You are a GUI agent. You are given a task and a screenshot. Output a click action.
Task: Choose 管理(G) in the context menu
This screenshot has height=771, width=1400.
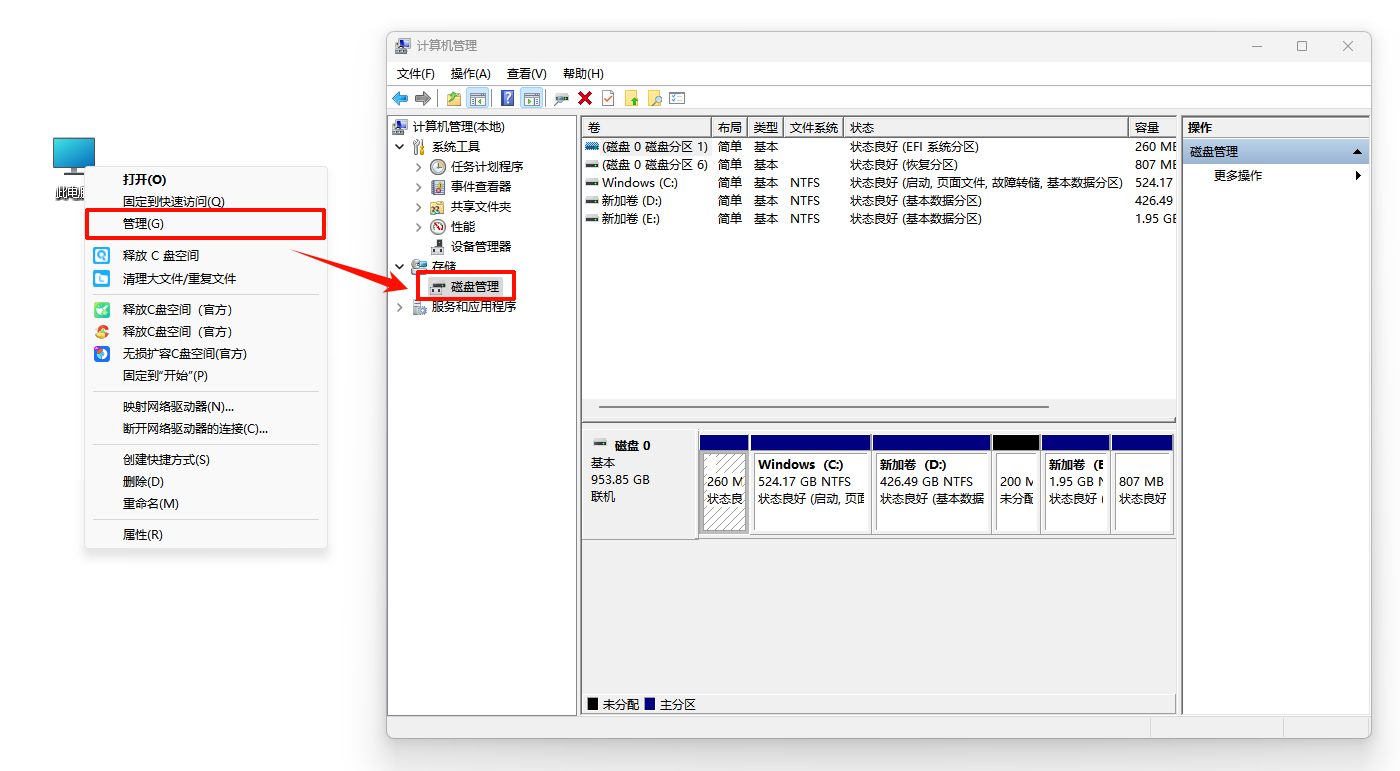[x=142, y=224]
